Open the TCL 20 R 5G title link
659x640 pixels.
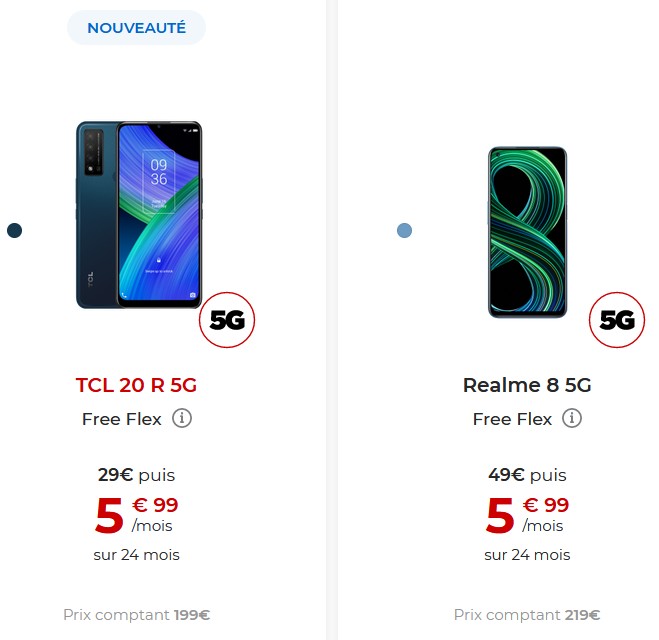coord(136,385)
